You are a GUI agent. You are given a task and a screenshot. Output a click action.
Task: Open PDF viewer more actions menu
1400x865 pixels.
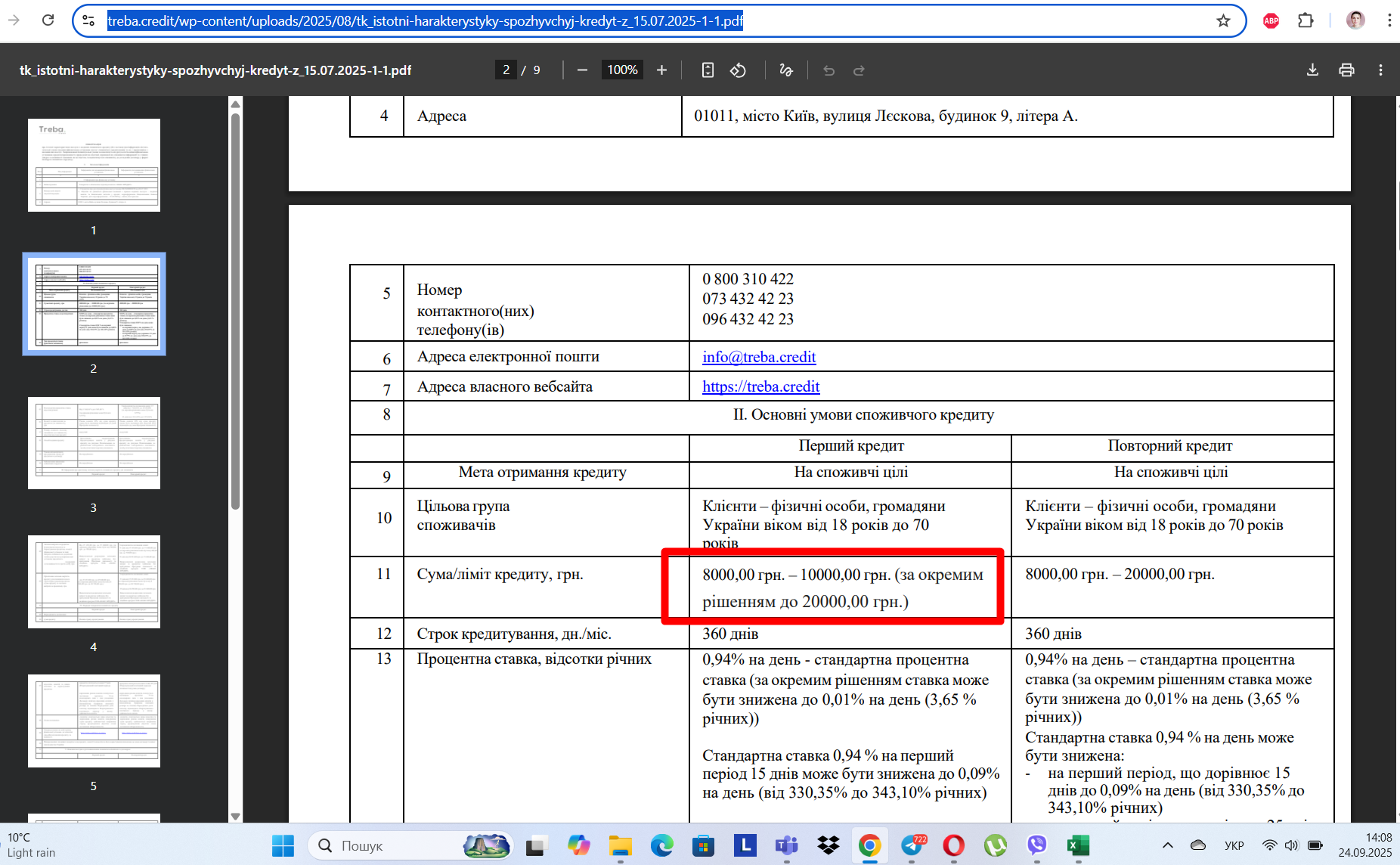point(1380,70)
